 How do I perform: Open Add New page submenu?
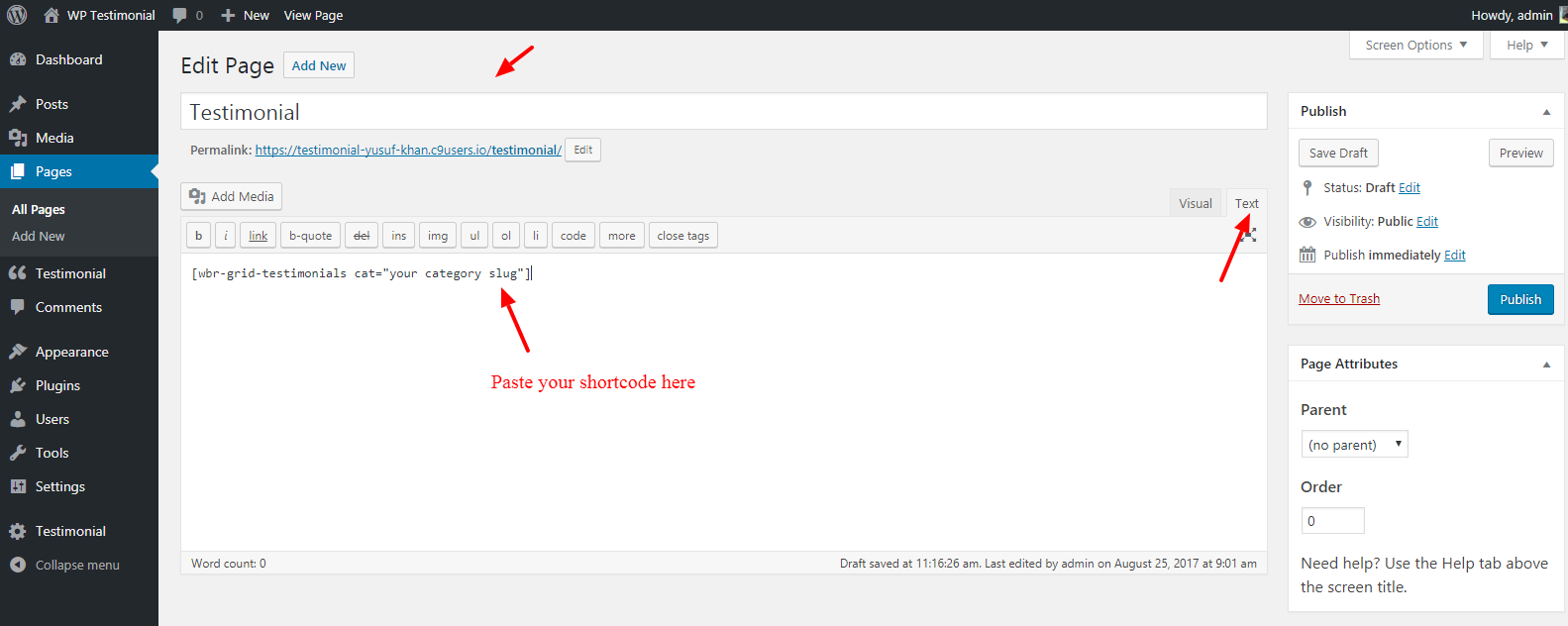click(39, 236)
